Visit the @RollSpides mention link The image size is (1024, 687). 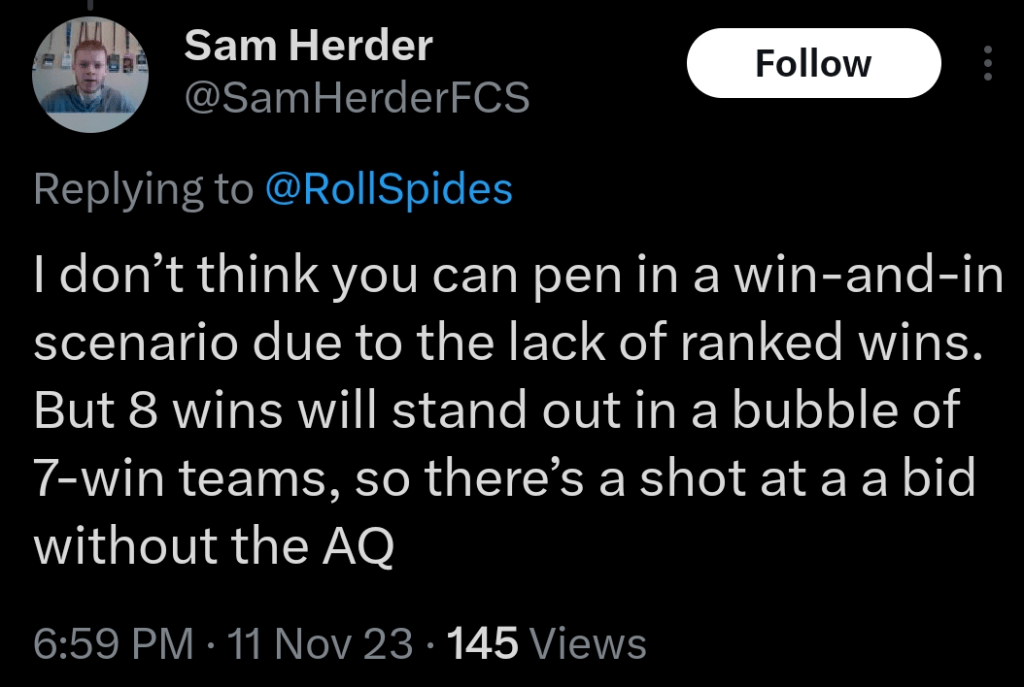[x=388, y=189]
